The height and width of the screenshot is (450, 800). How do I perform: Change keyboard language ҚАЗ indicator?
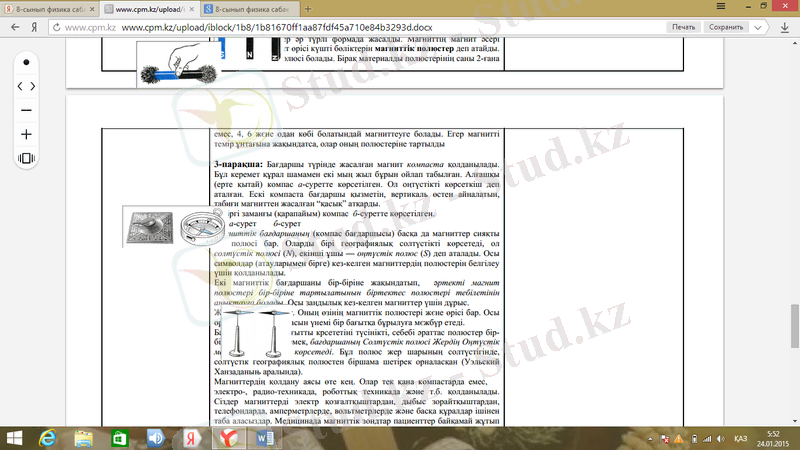(x=741, y=438)
